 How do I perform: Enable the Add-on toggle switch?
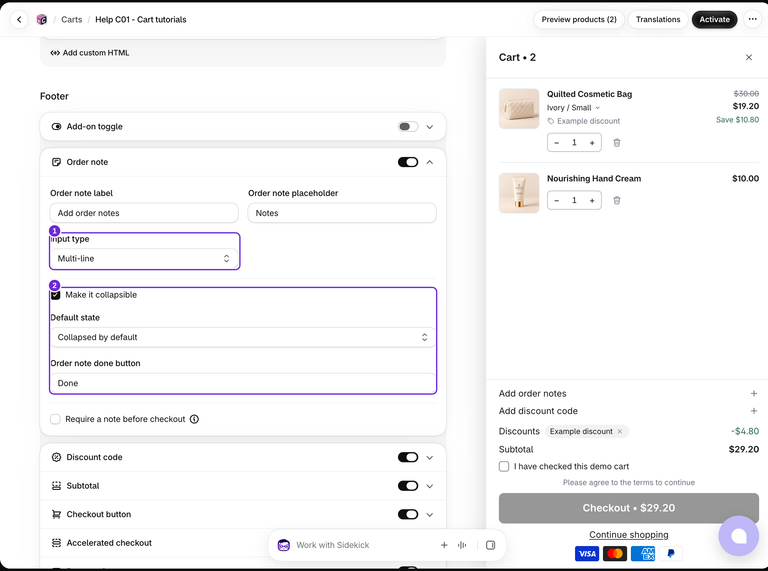point(408,127)
